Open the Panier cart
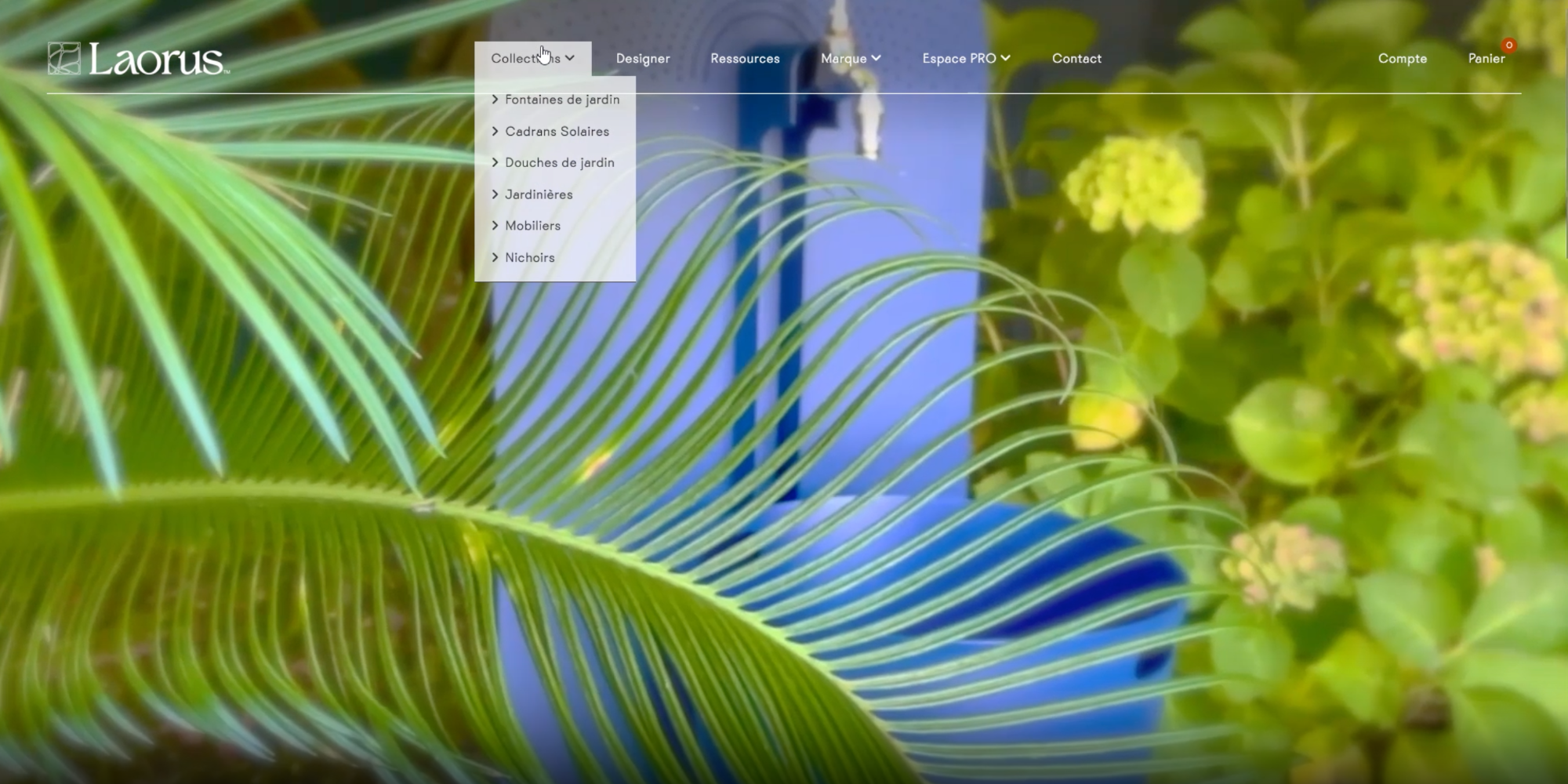1568x784 pixels. coord(1486,59)
